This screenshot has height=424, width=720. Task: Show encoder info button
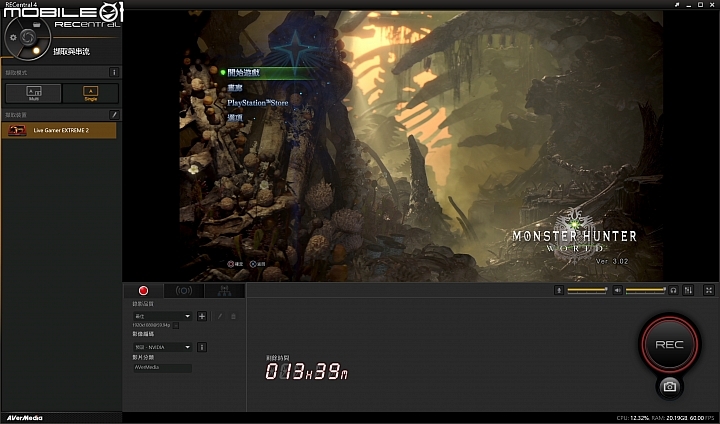(x=202, y=347)
